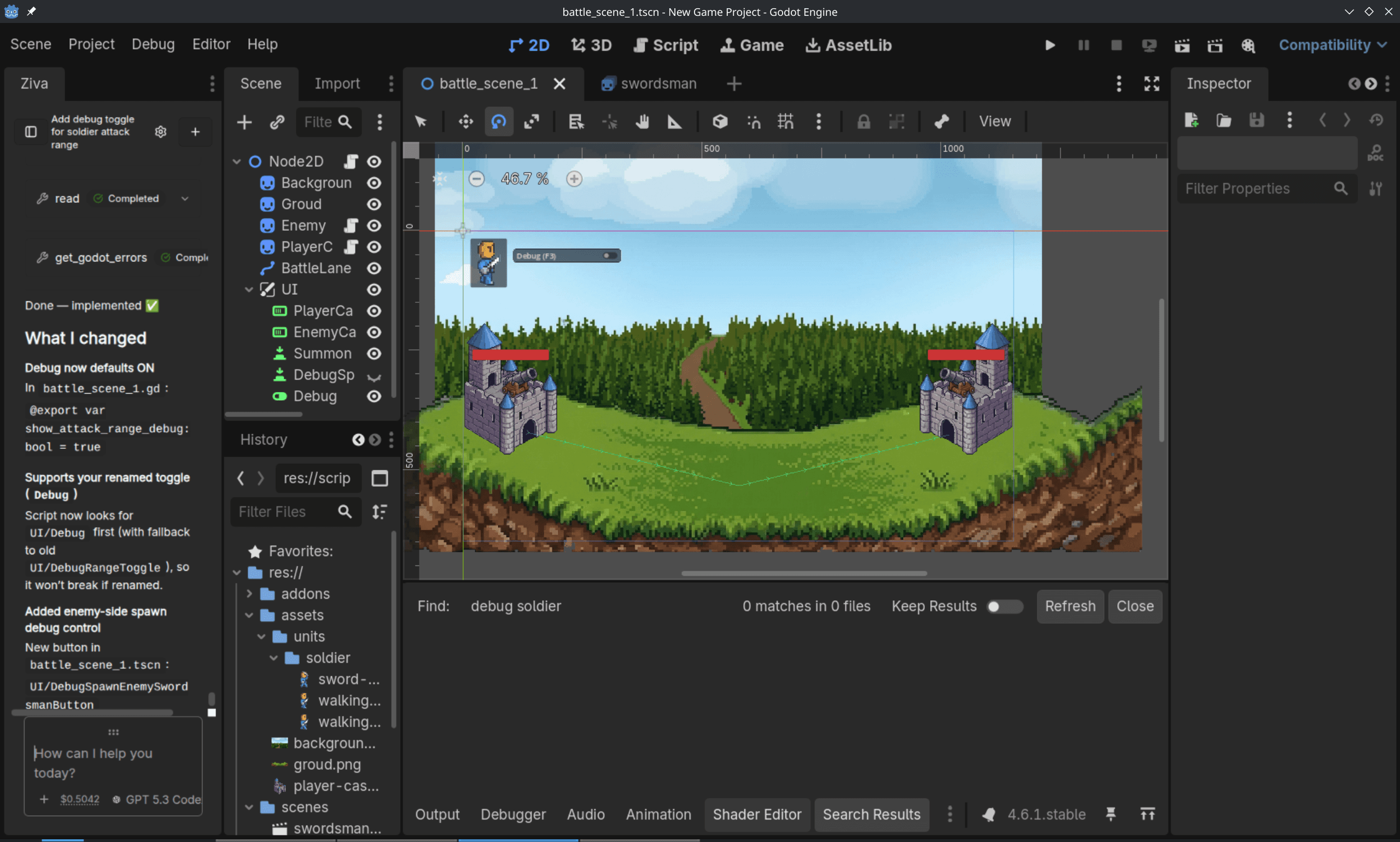Close the search results panel

[1135, 606]
